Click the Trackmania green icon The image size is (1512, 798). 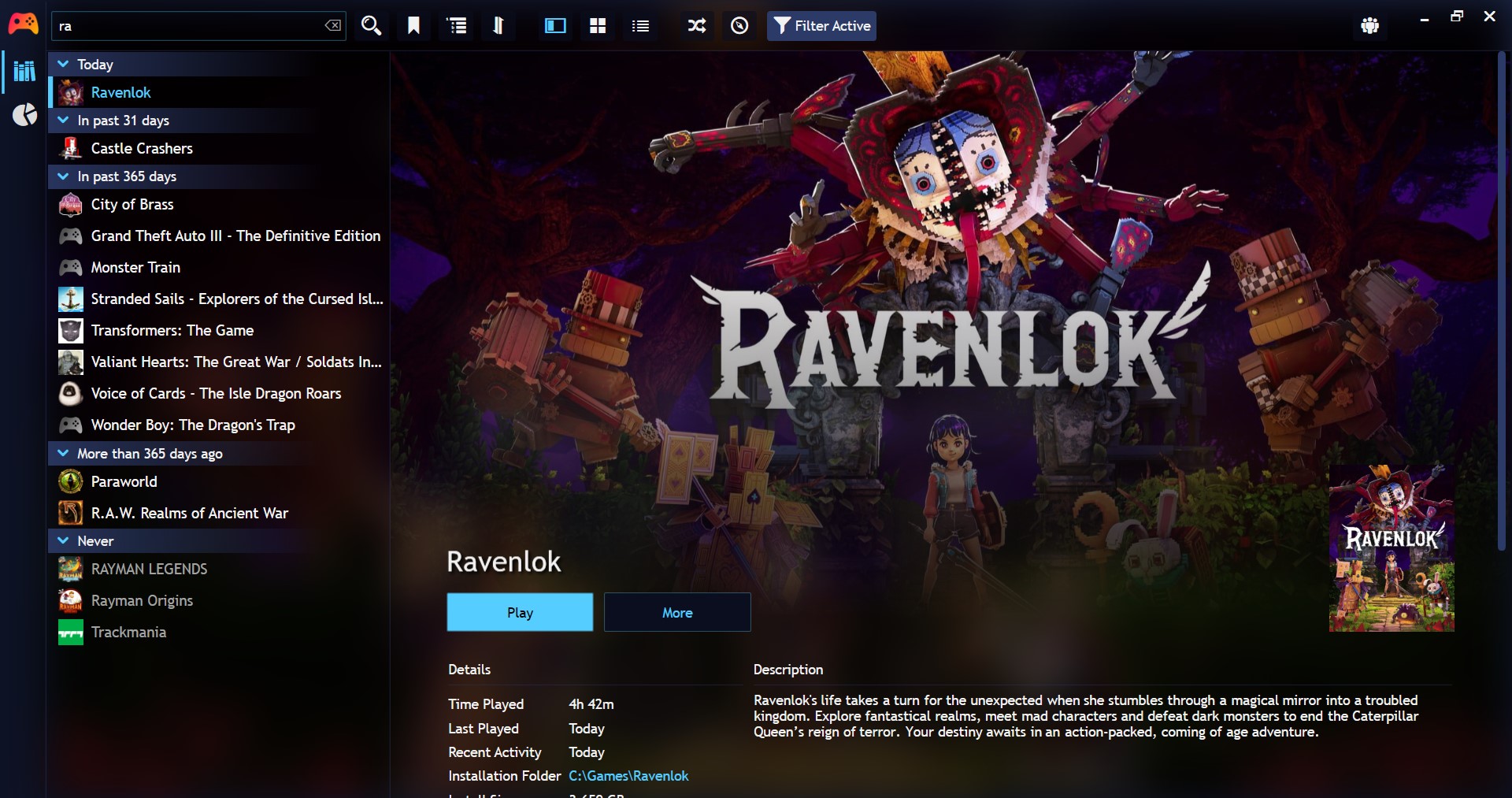pyautogui.click(x=71, y=632)
